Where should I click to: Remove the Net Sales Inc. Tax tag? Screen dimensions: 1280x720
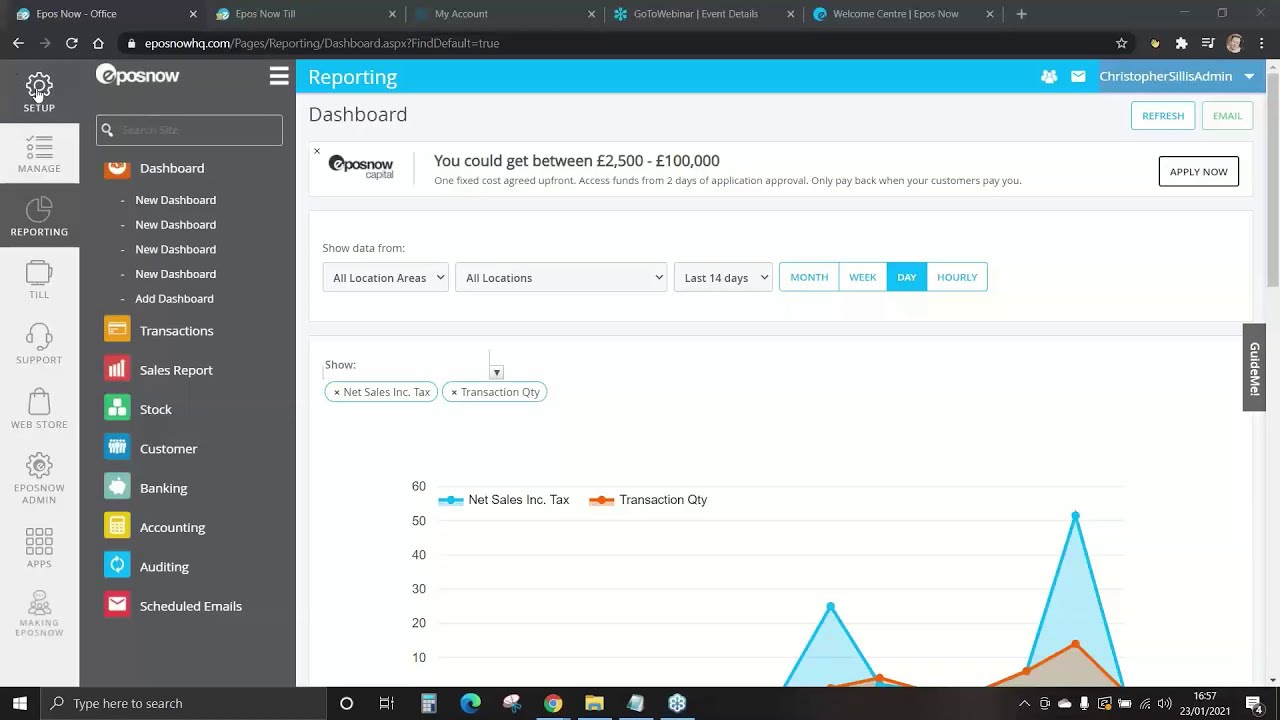pos(336,392)
